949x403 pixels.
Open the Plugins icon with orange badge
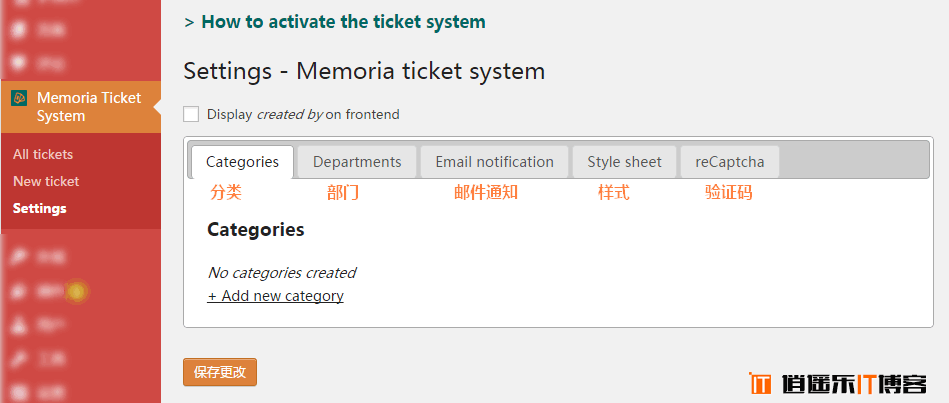coord(20,292)
